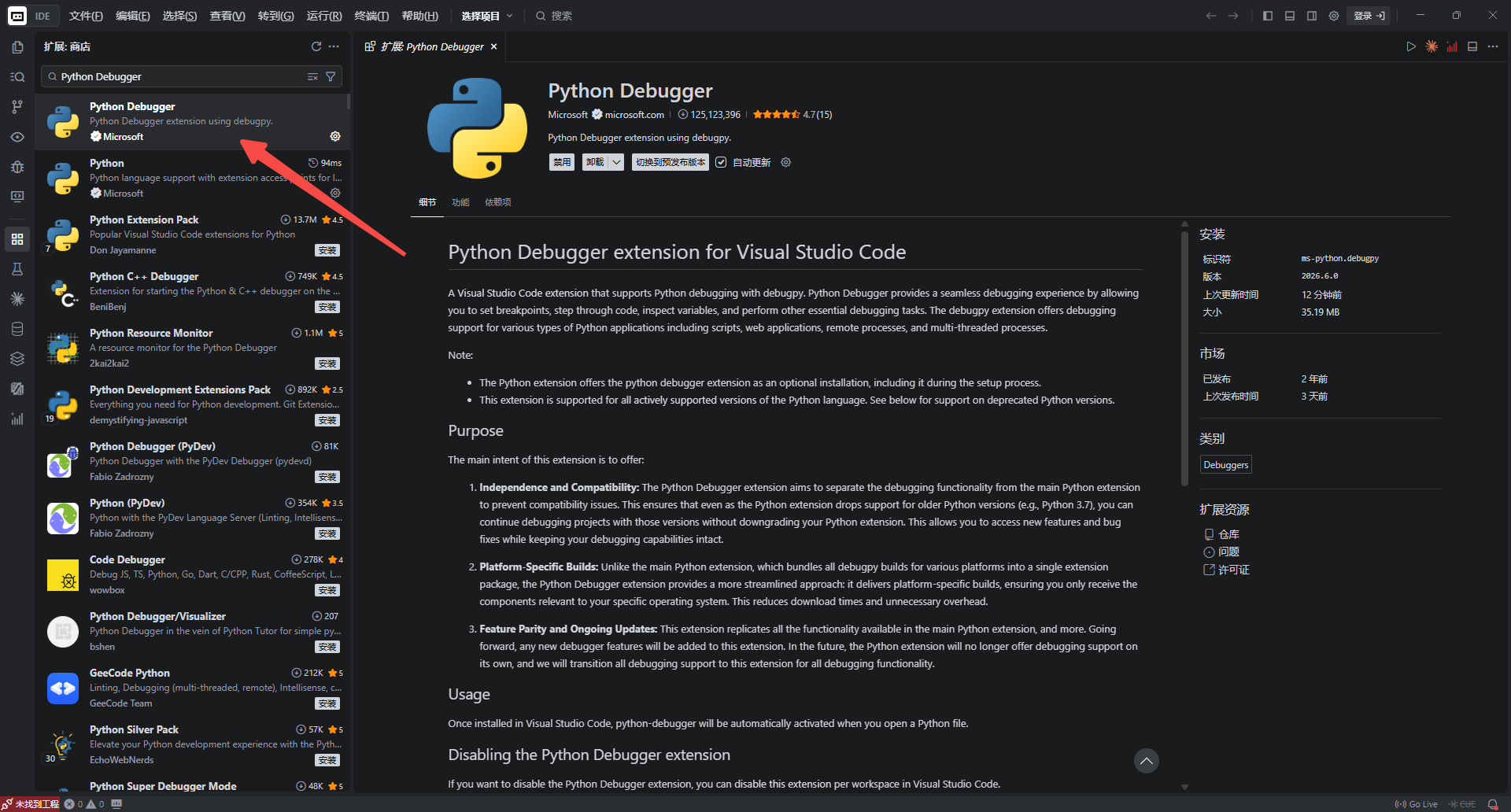
Task: Go back with left arrow in title bar
Action: click(x=1211, y=16)
